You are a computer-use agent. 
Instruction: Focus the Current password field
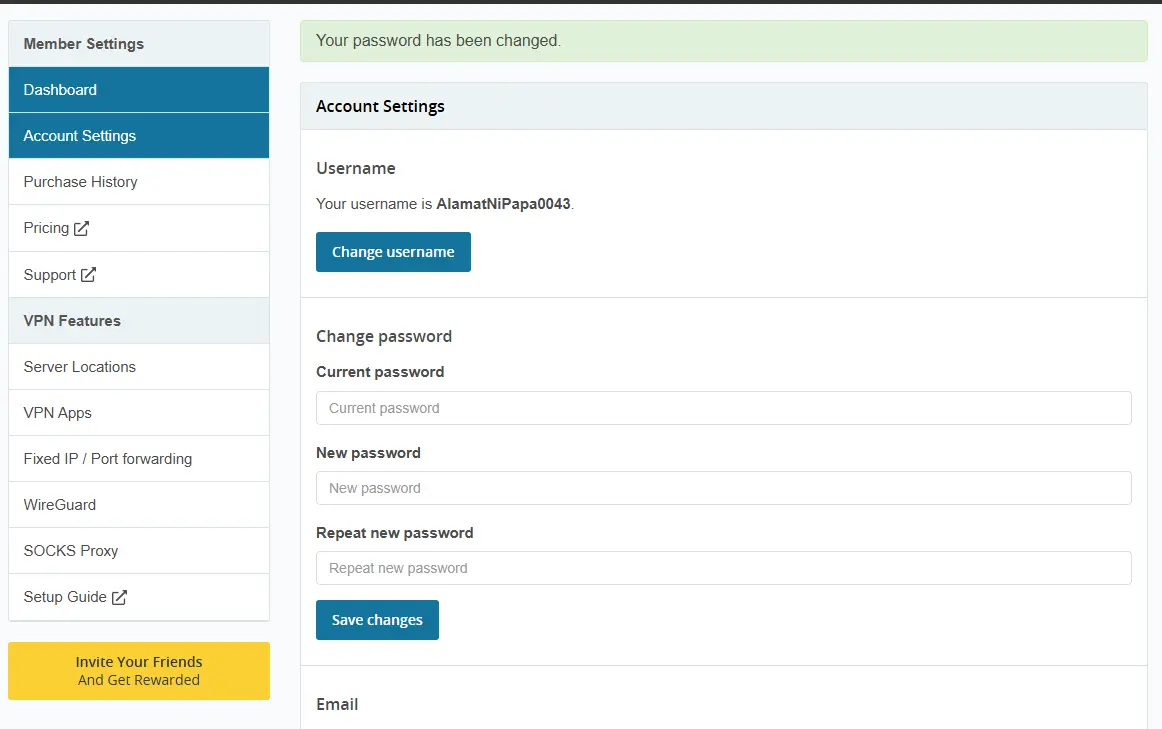723,408
